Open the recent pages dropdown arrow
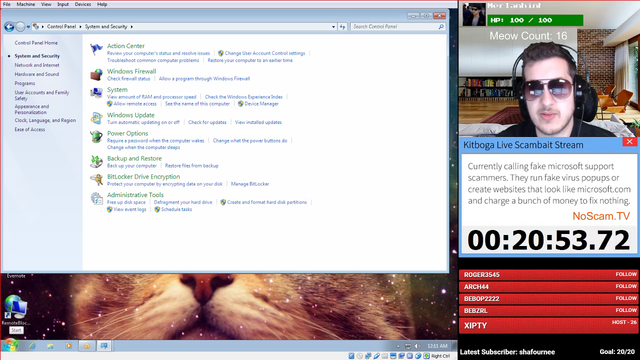 28,27
